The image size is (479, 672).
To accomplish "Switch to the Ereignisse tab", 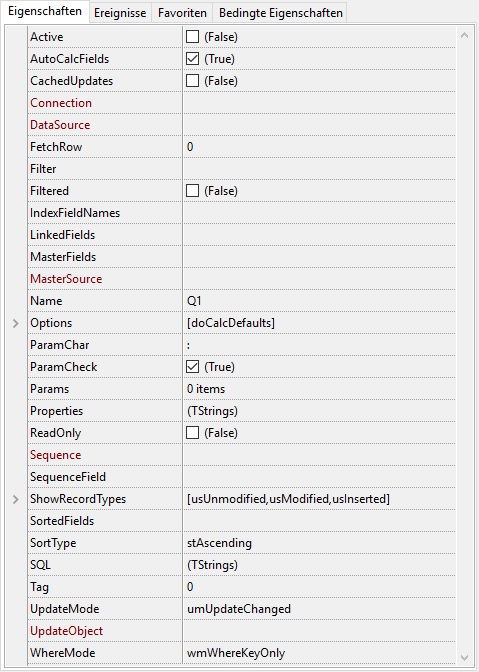I will click(120, 12).
